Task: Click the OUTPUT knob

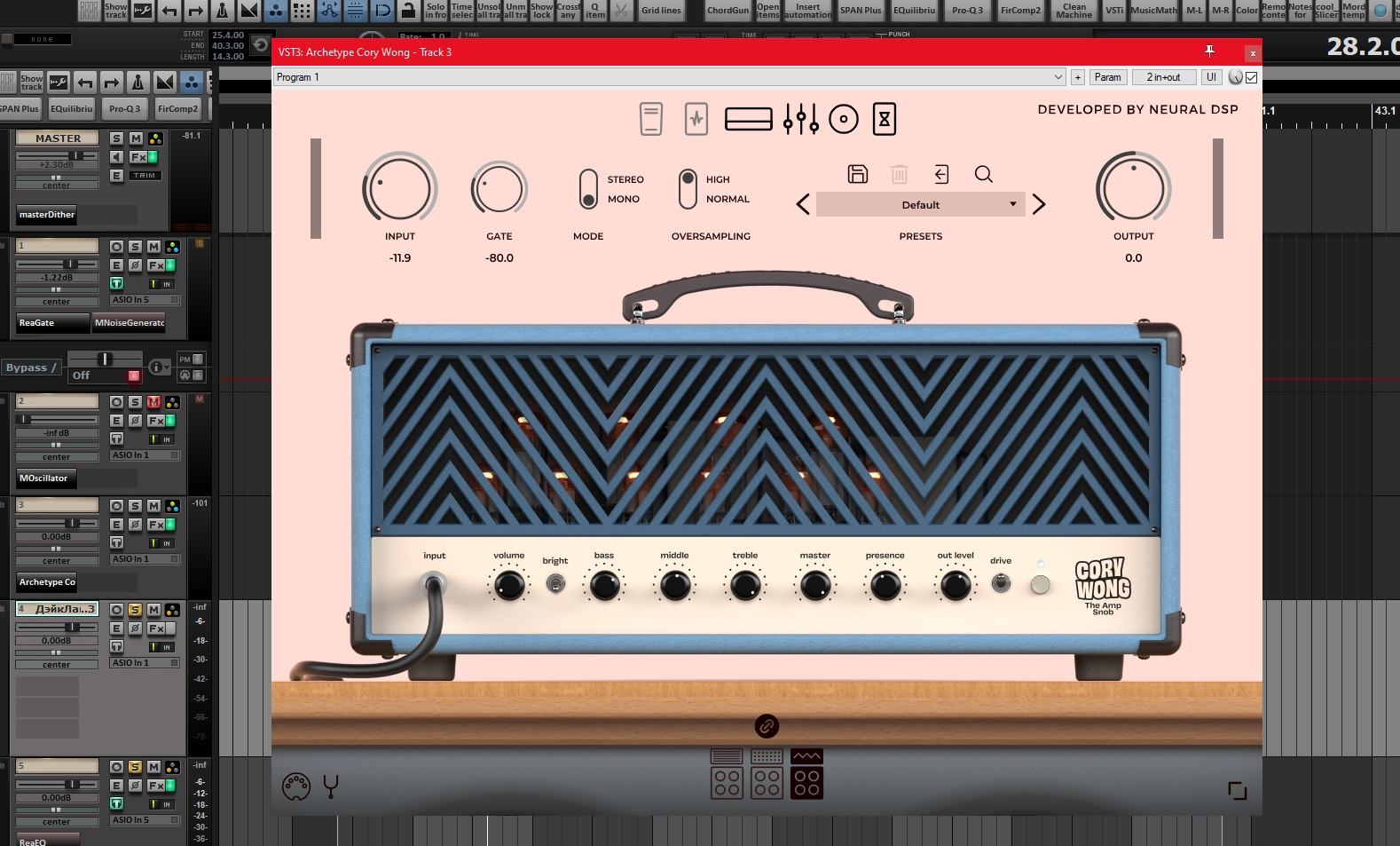Action: pyautogui.click(x=1133, y=188)
